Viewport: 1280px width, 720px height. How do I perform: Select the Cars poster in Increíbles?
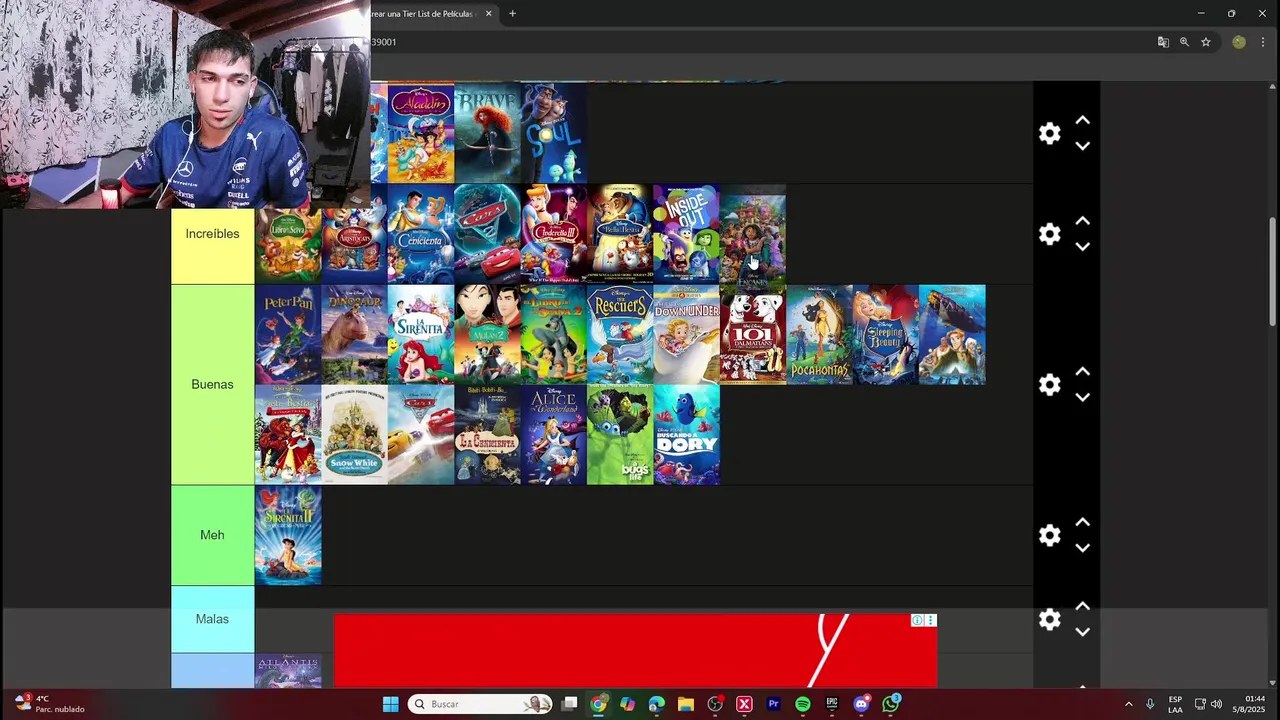click(x=487, y=234)
